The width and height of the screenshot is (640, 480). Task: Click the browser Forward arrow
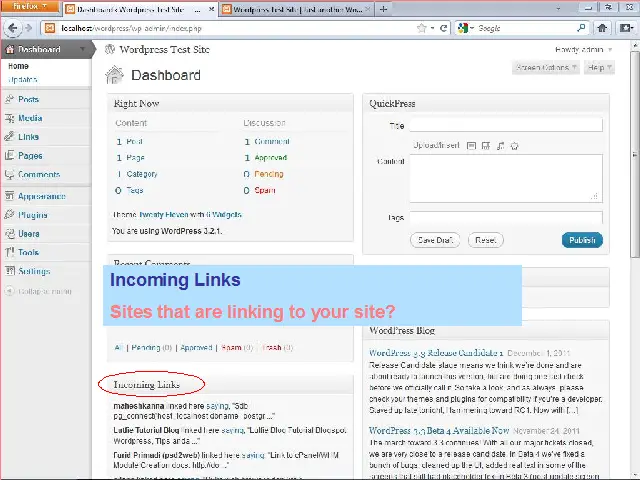(x=28, y=28)
